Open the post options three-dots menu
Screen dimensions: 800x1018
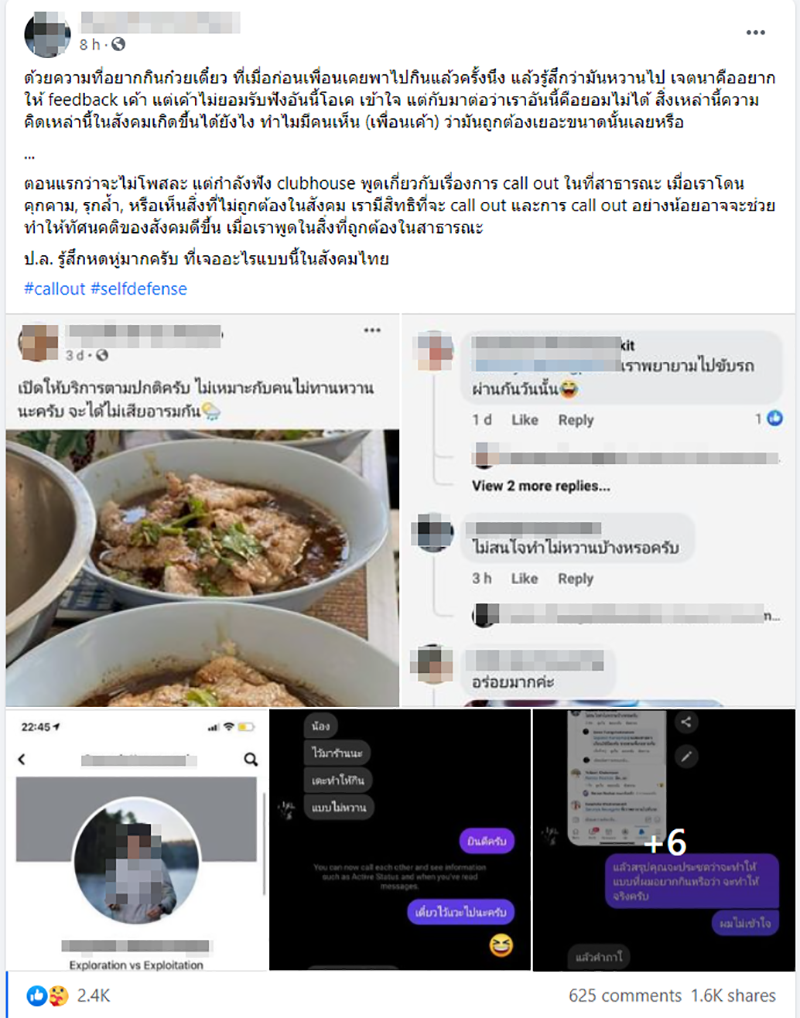755,32
